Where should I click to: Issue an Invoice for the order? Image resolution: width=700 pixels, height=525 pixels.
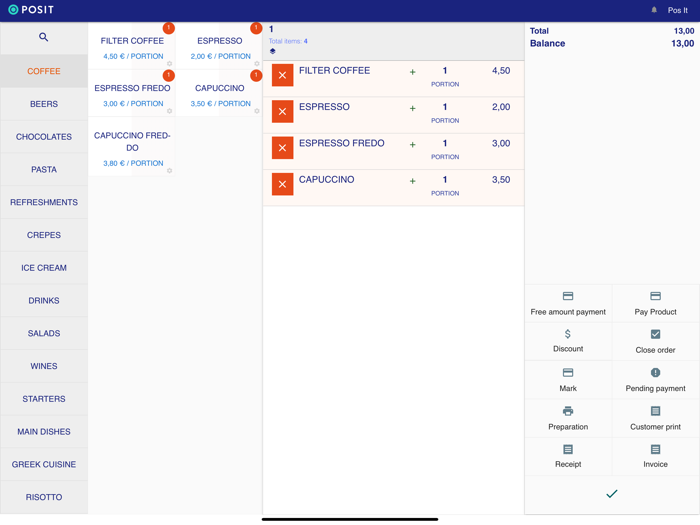[x=655, y=456]
